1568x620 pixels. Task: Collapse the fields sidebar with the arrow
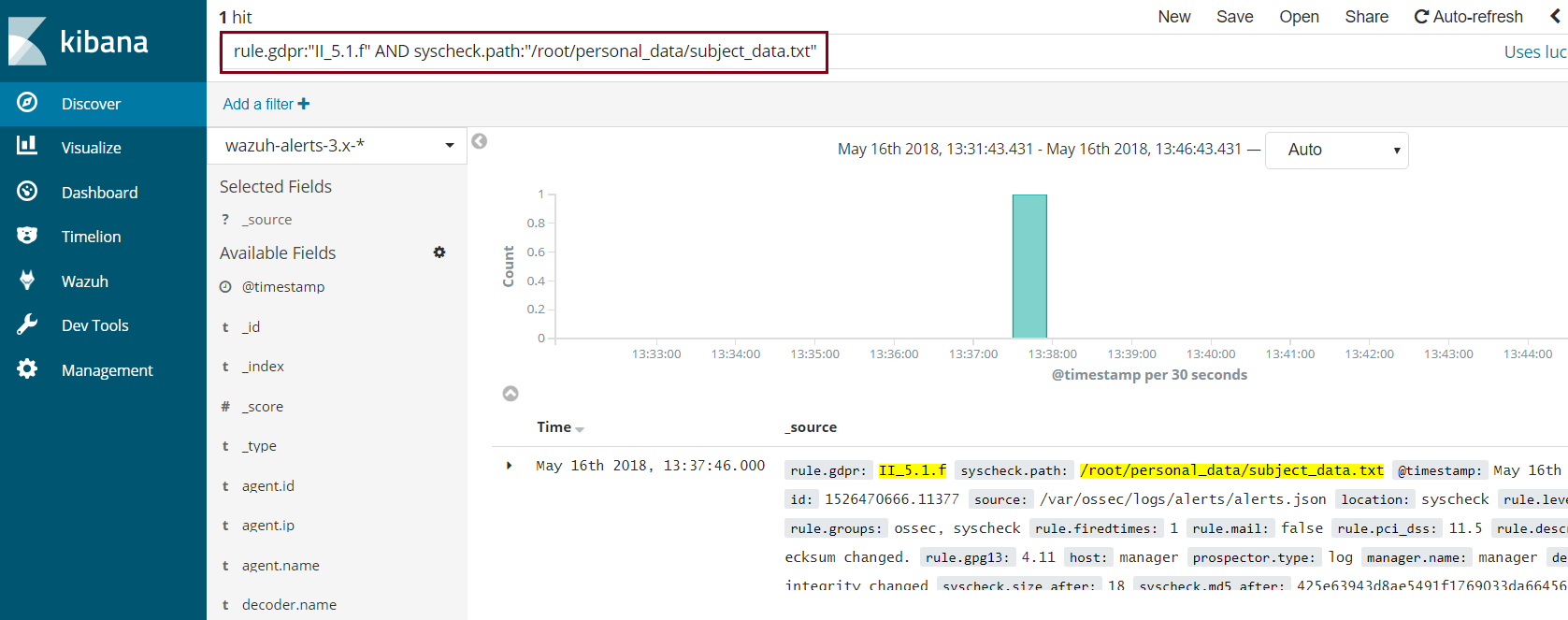(x=480, y=141)
